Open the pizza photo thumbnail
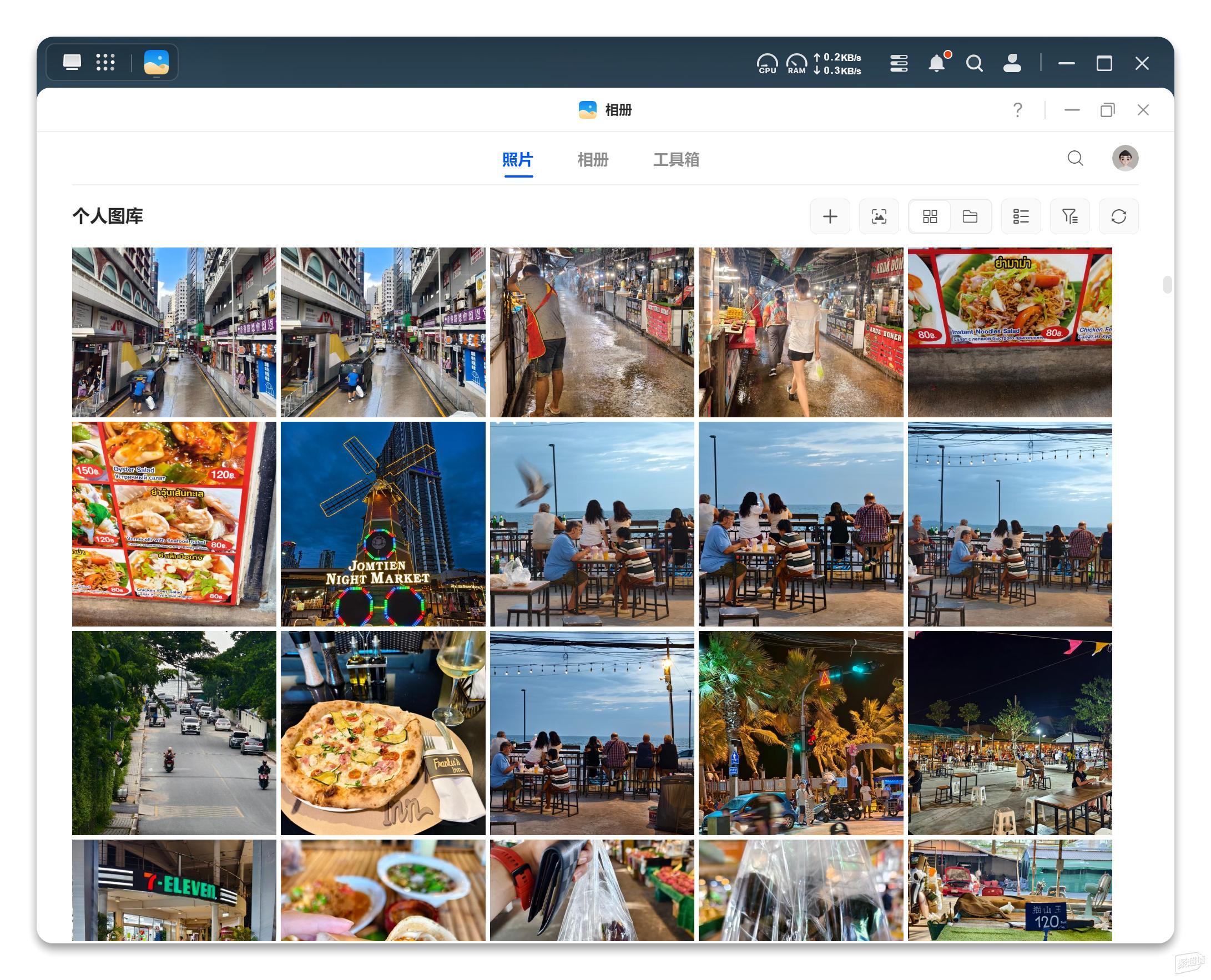The width and height of the screenshot is (1211, 980). tap(383, 733)
